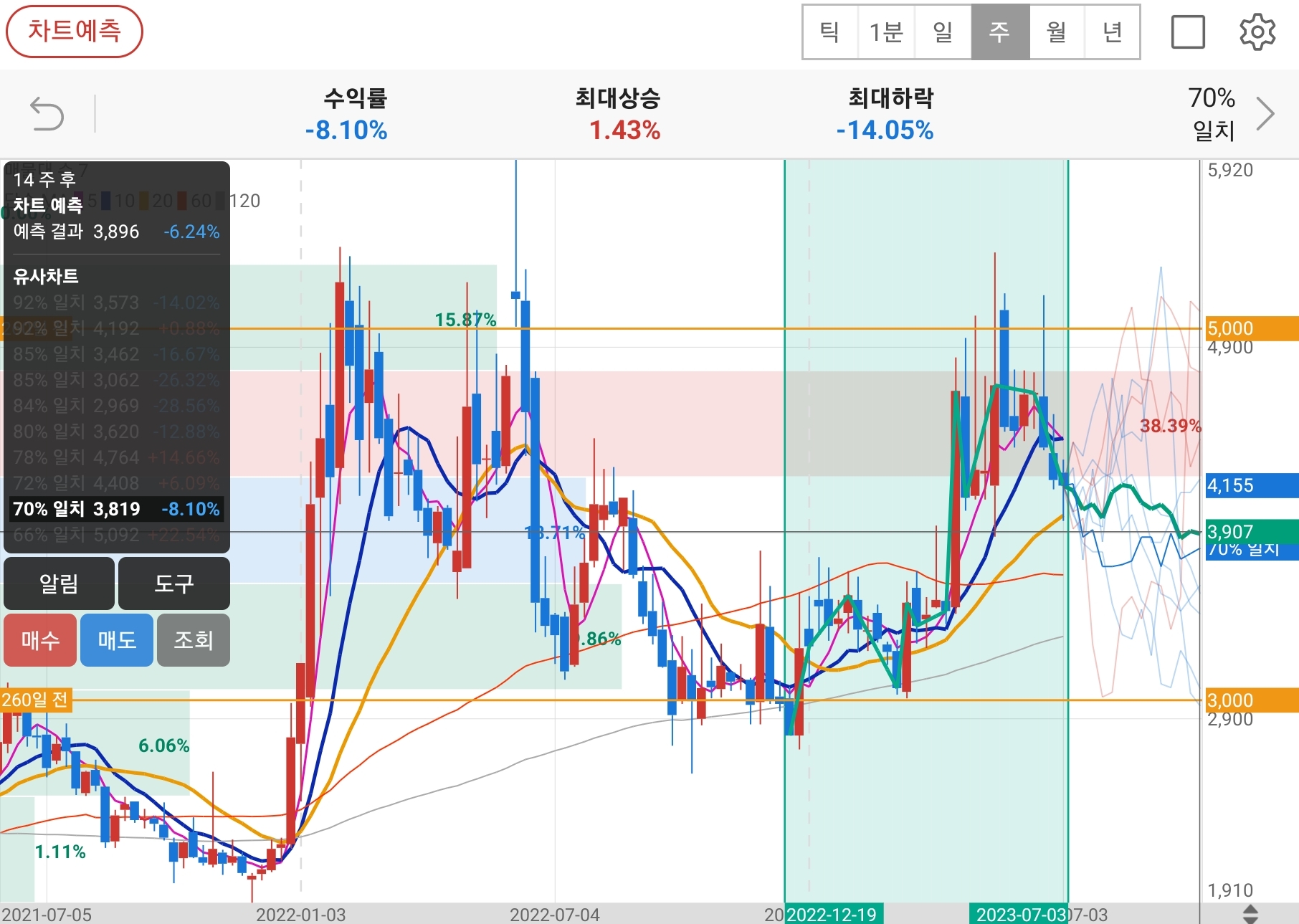
Task: Click the 2022-12-19 range start date marker
Action: point(834,914)
